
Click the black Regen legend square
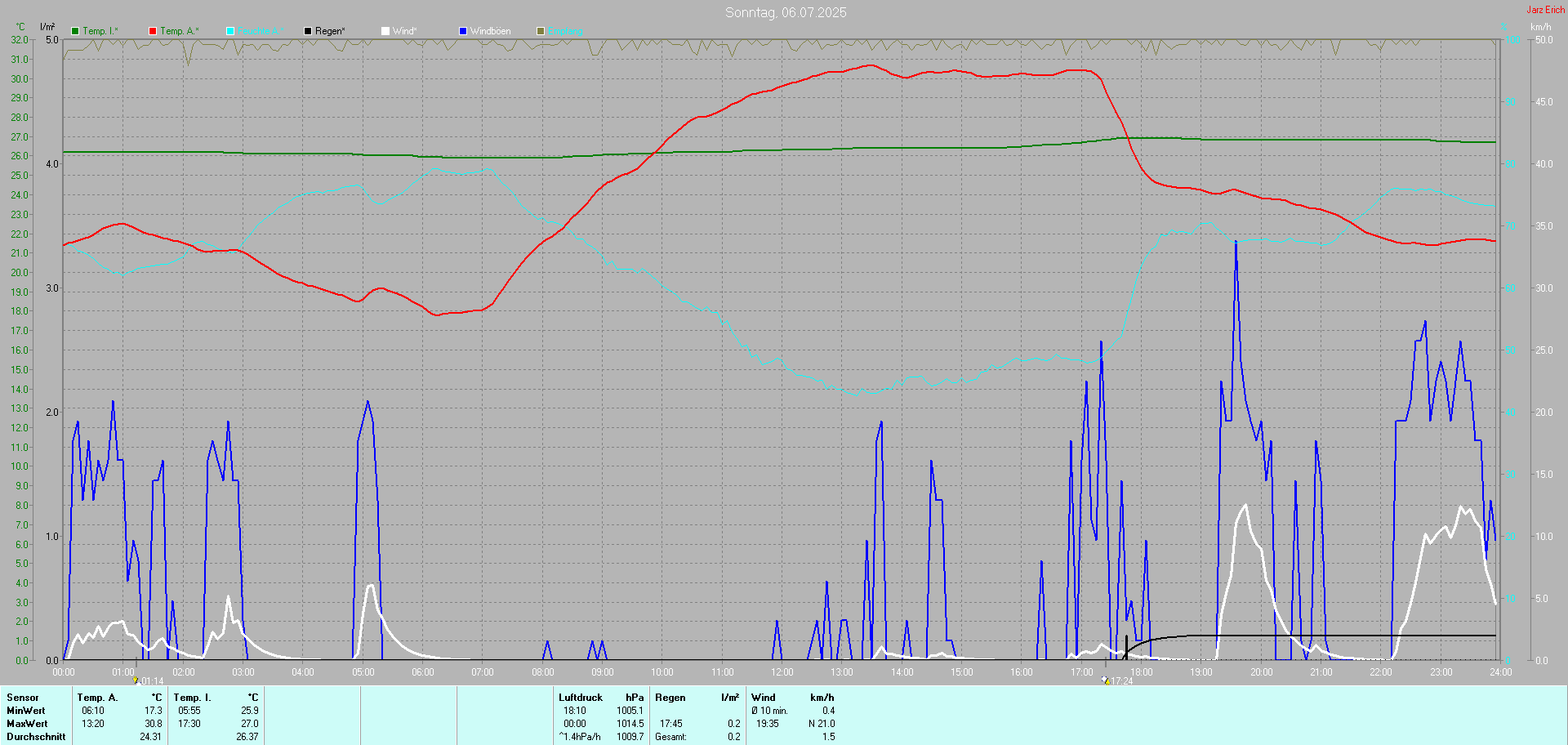(x=308, y=31)
